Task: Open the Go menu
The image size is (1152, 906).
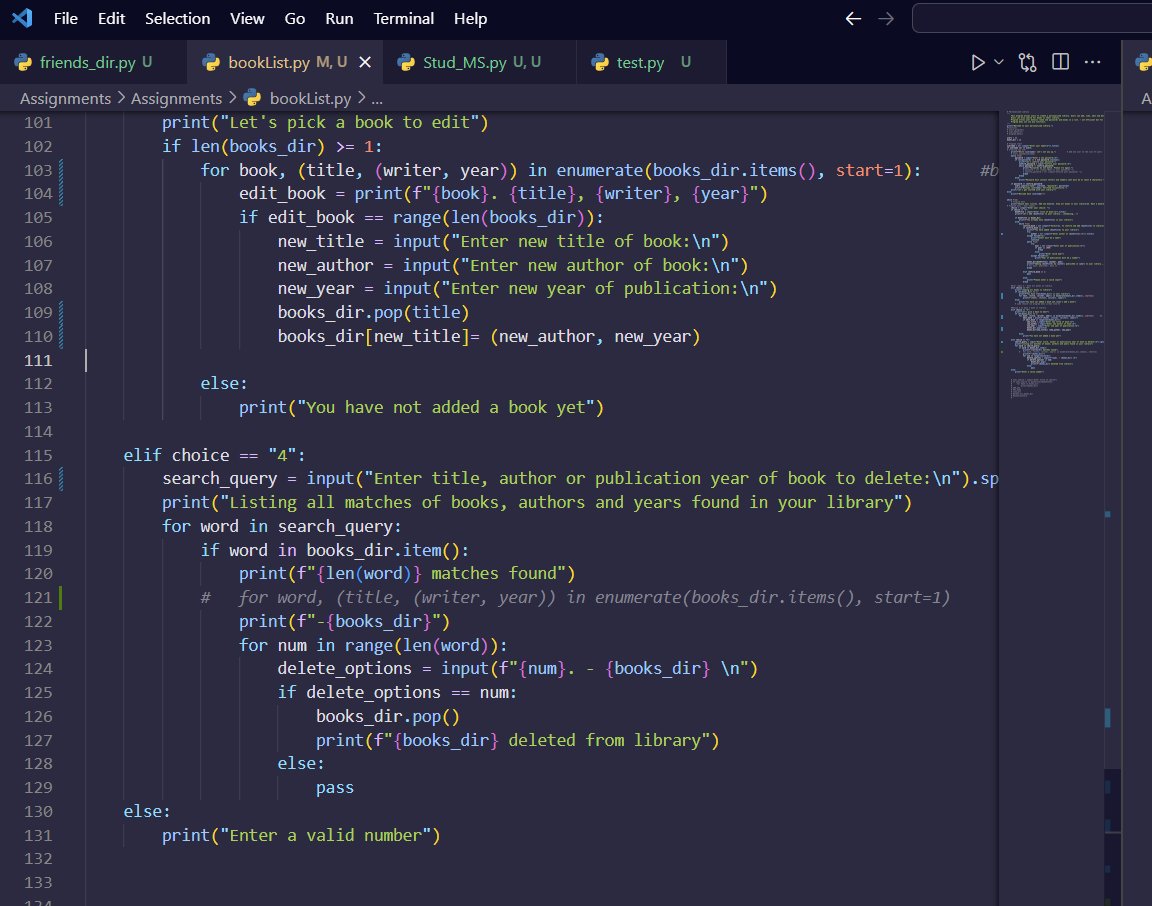Action: (295, 18)
